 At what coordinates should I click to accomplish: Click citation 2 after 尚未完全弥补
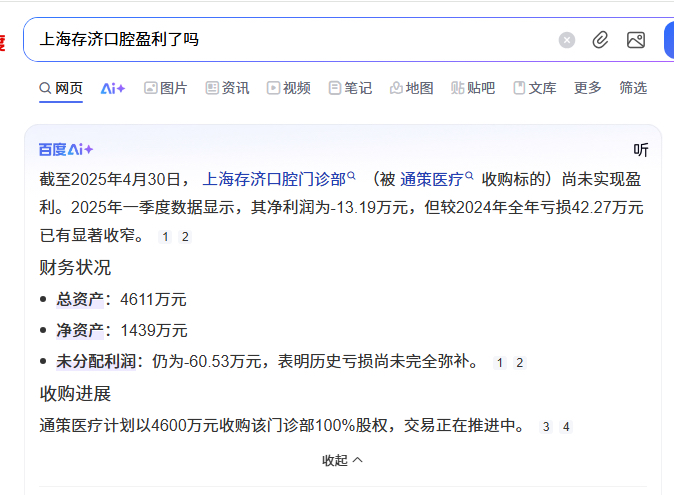pos(519,363)
